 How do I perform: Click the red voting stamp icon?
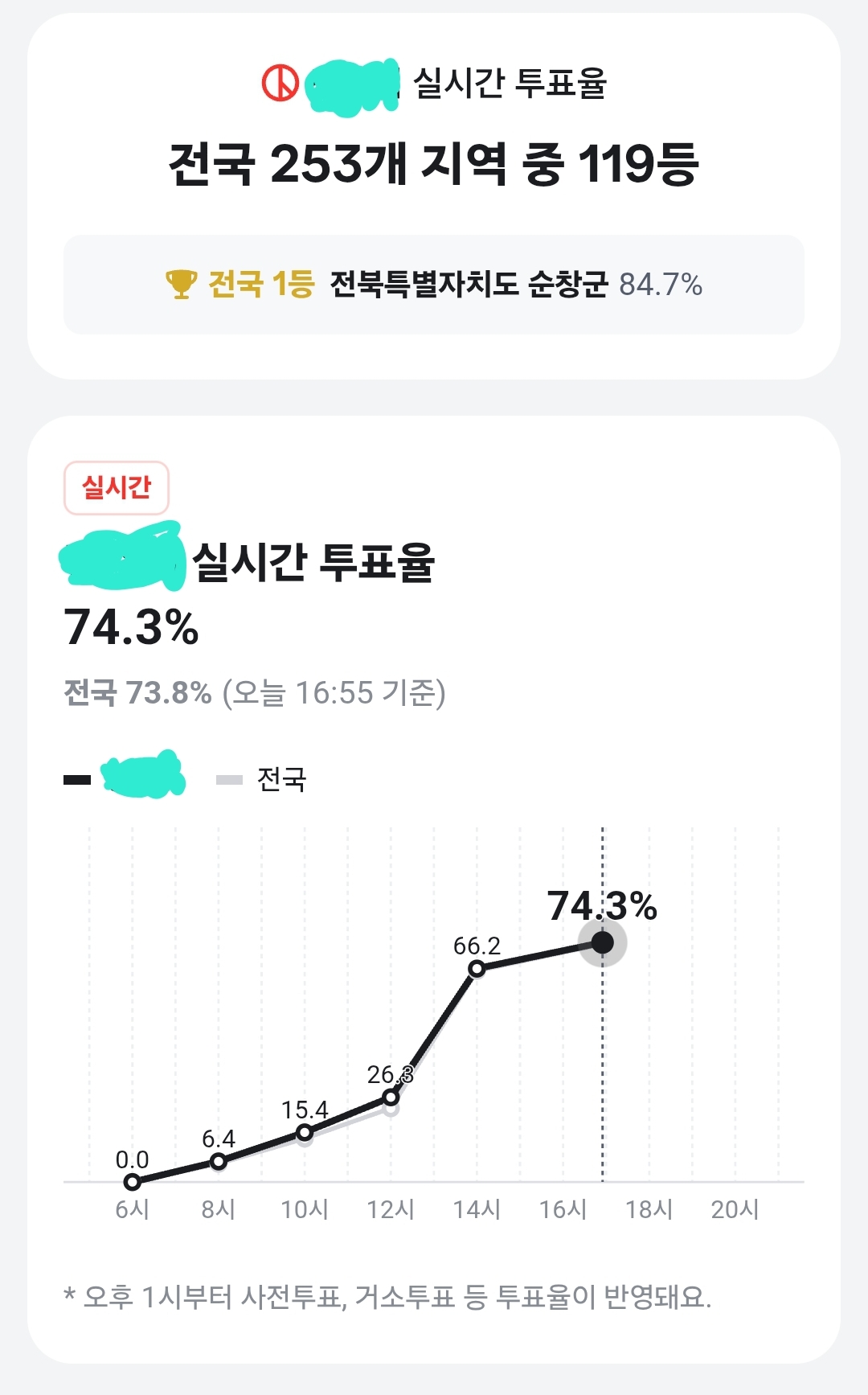tap(280, 83)
